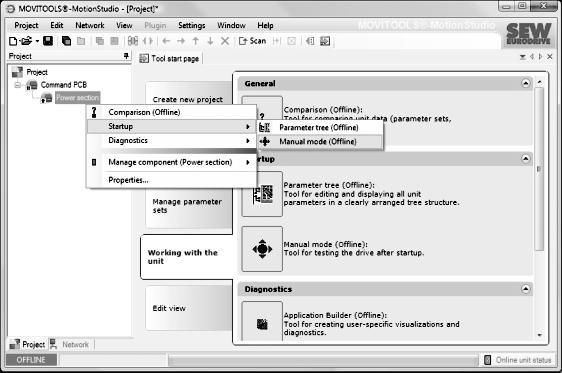This screenshot has height=373, width=562.
Task: Click the New project toolbar icon
Action: click(13, 41)
